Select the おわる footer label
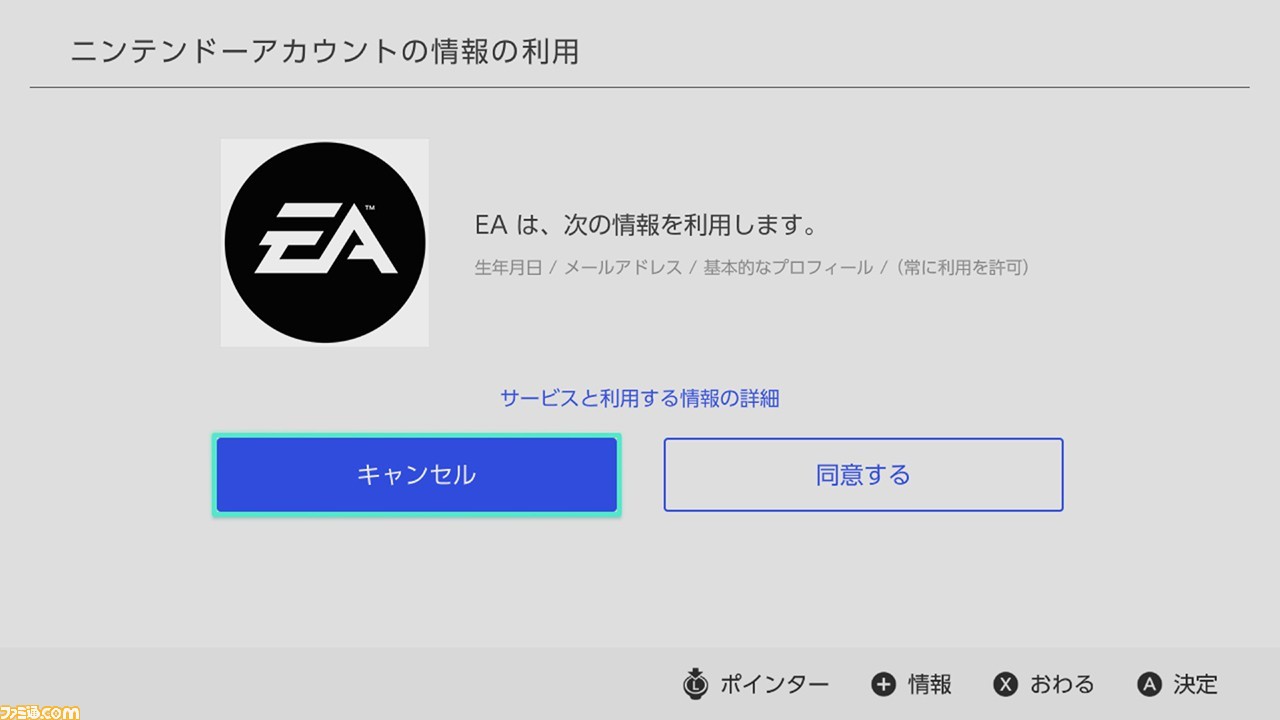The height and width of the screenshot is (720, 1280). (x=1062, y=684)
